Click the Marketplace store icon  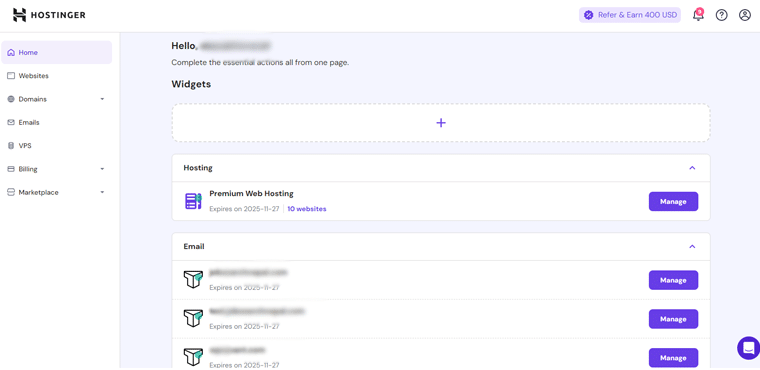(x=11, y=192)
